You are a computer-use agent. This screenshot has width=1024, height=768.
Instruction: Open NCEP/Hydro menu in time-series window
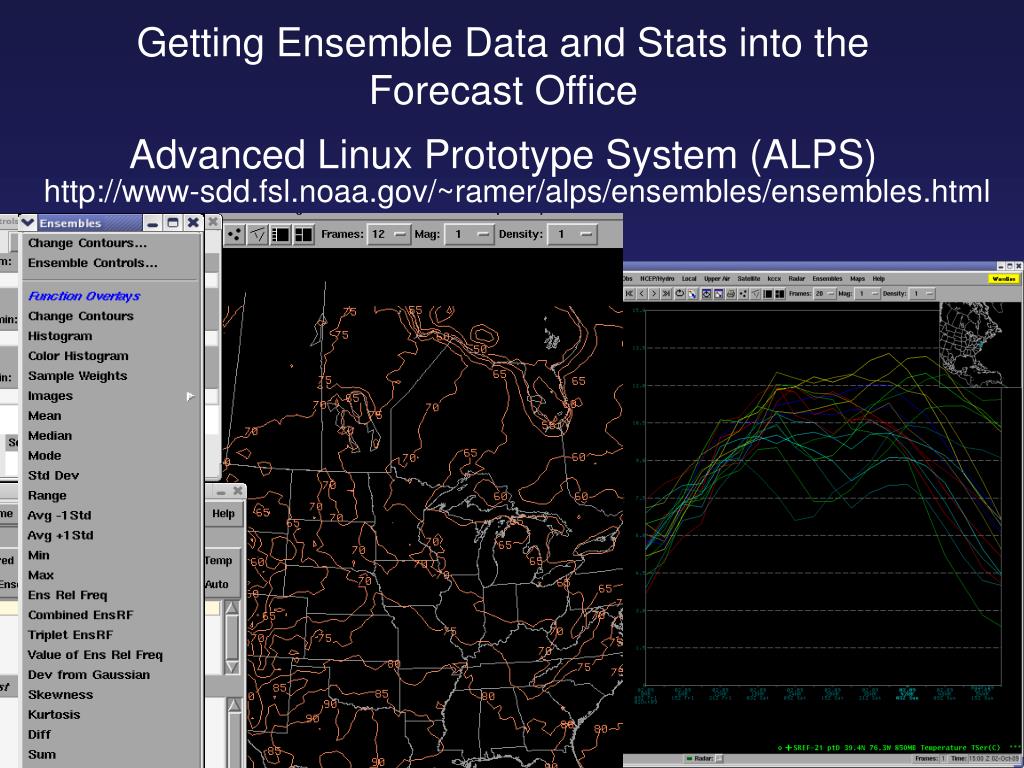click(x=657, y=279)
